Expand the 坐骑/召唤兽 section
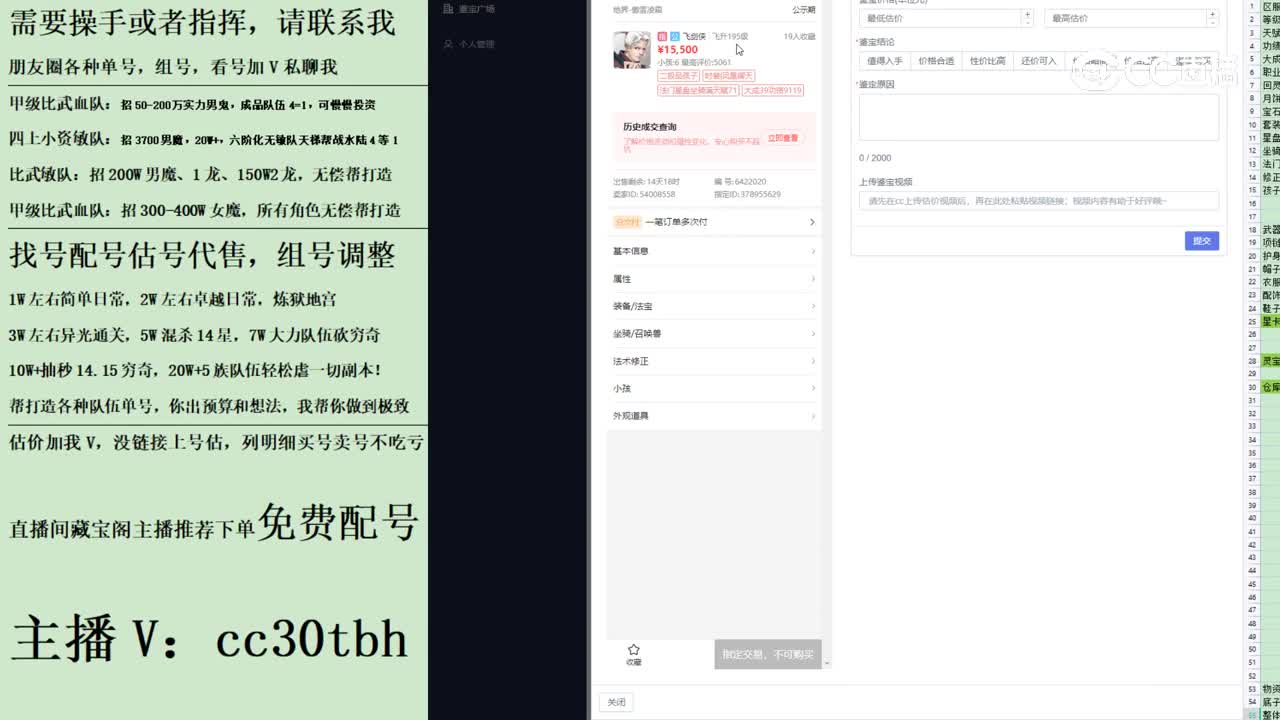 (x=712, y=334)
